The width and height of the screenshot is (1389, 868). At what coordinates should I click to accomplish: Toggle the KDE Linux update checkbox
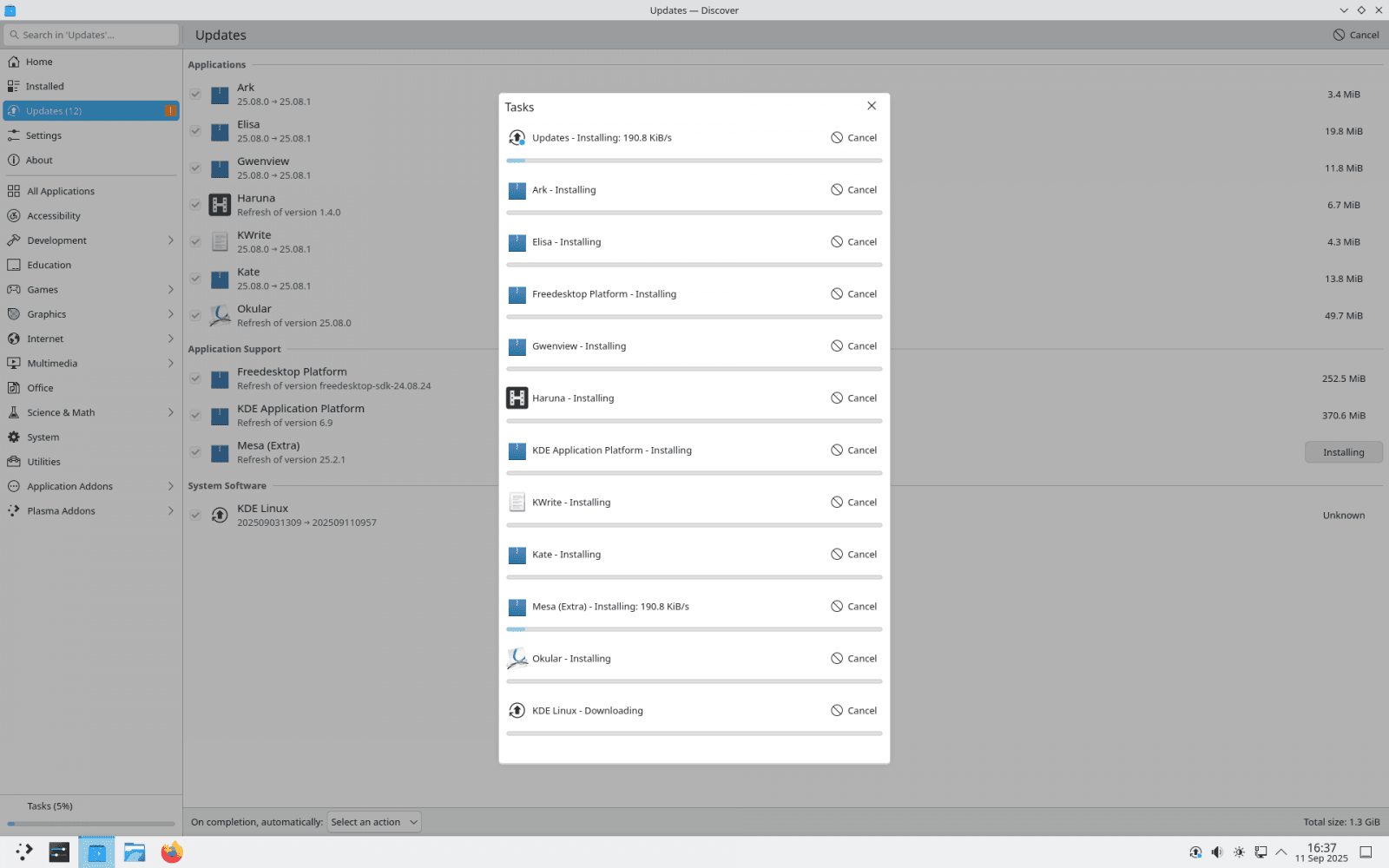coord(195,516)
